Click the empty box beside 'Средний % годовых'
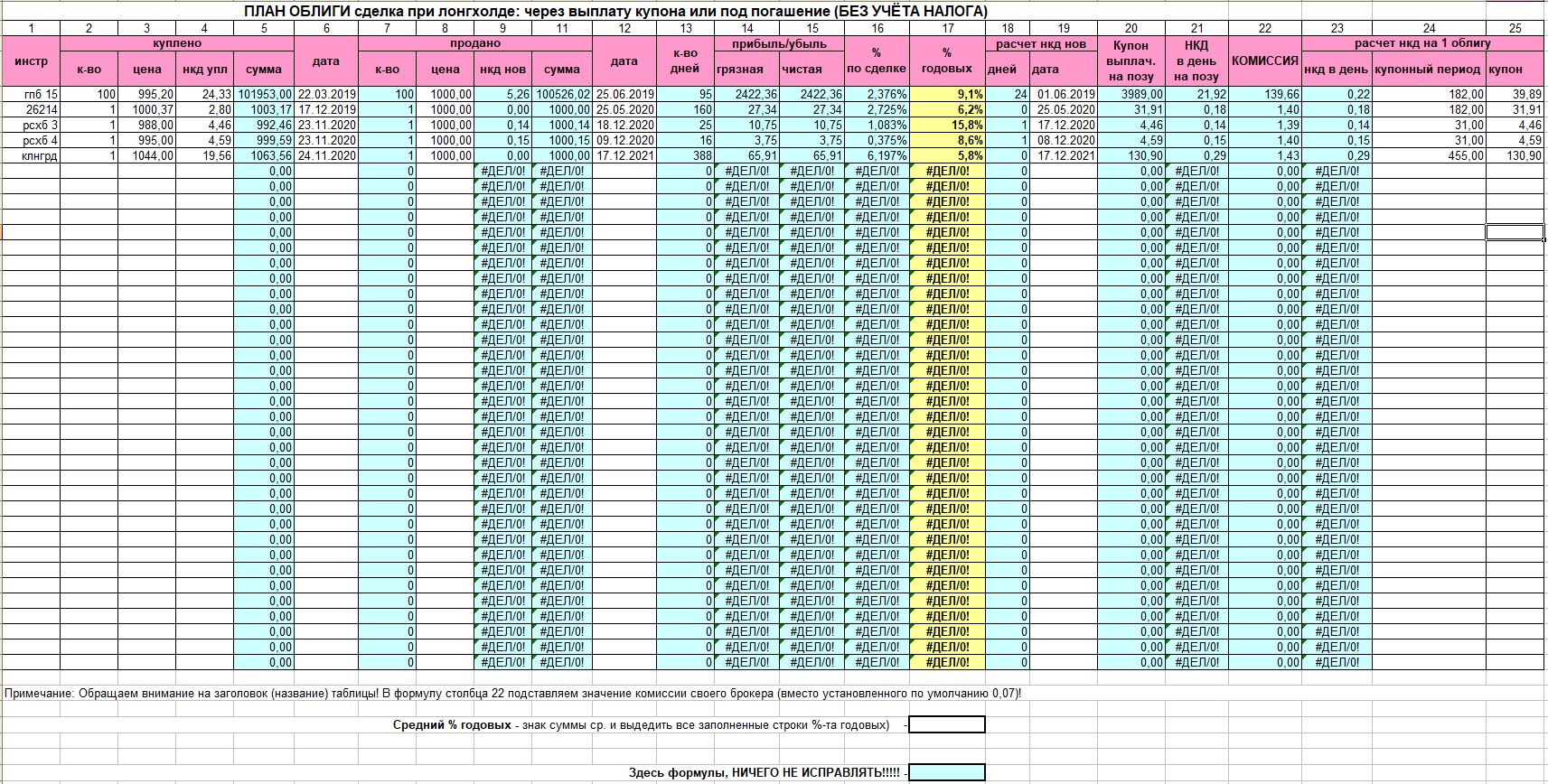 point(946,724)
